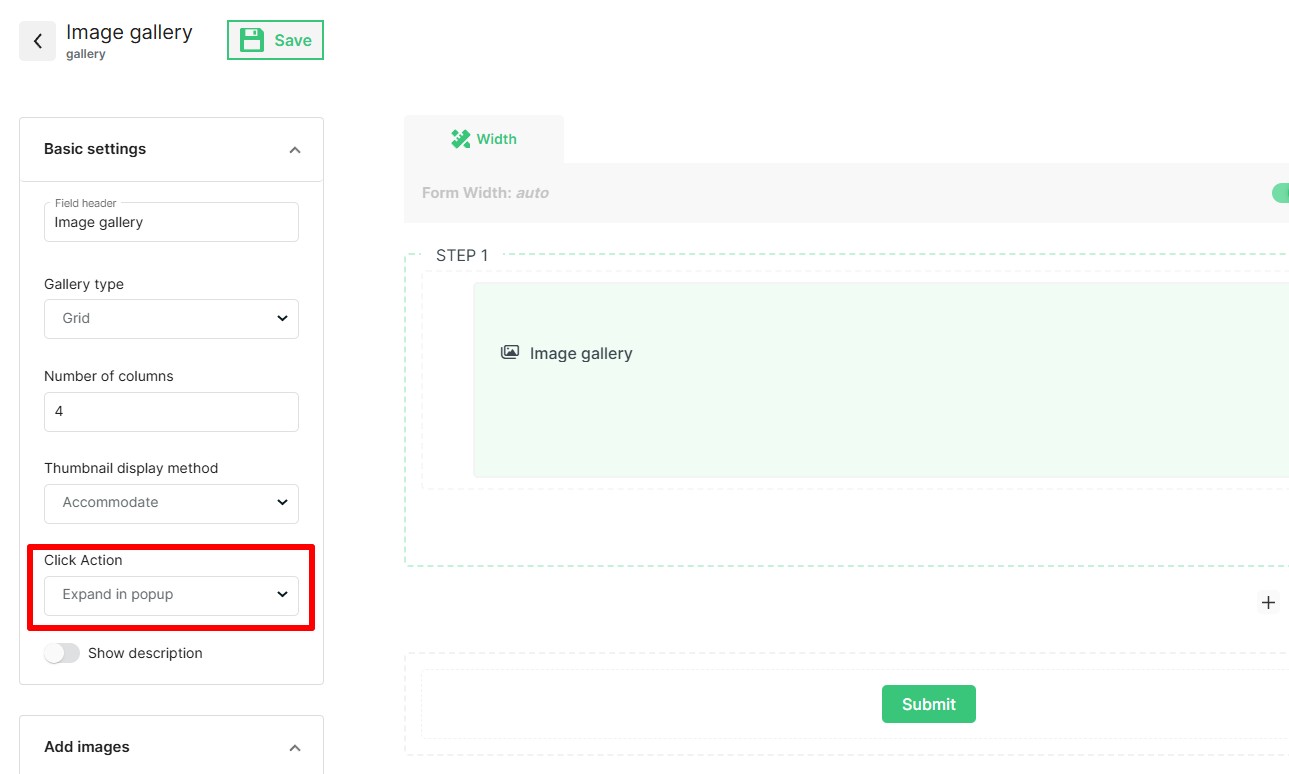
Task: Select the STEP 1 section header
Action: click(463, 255)
